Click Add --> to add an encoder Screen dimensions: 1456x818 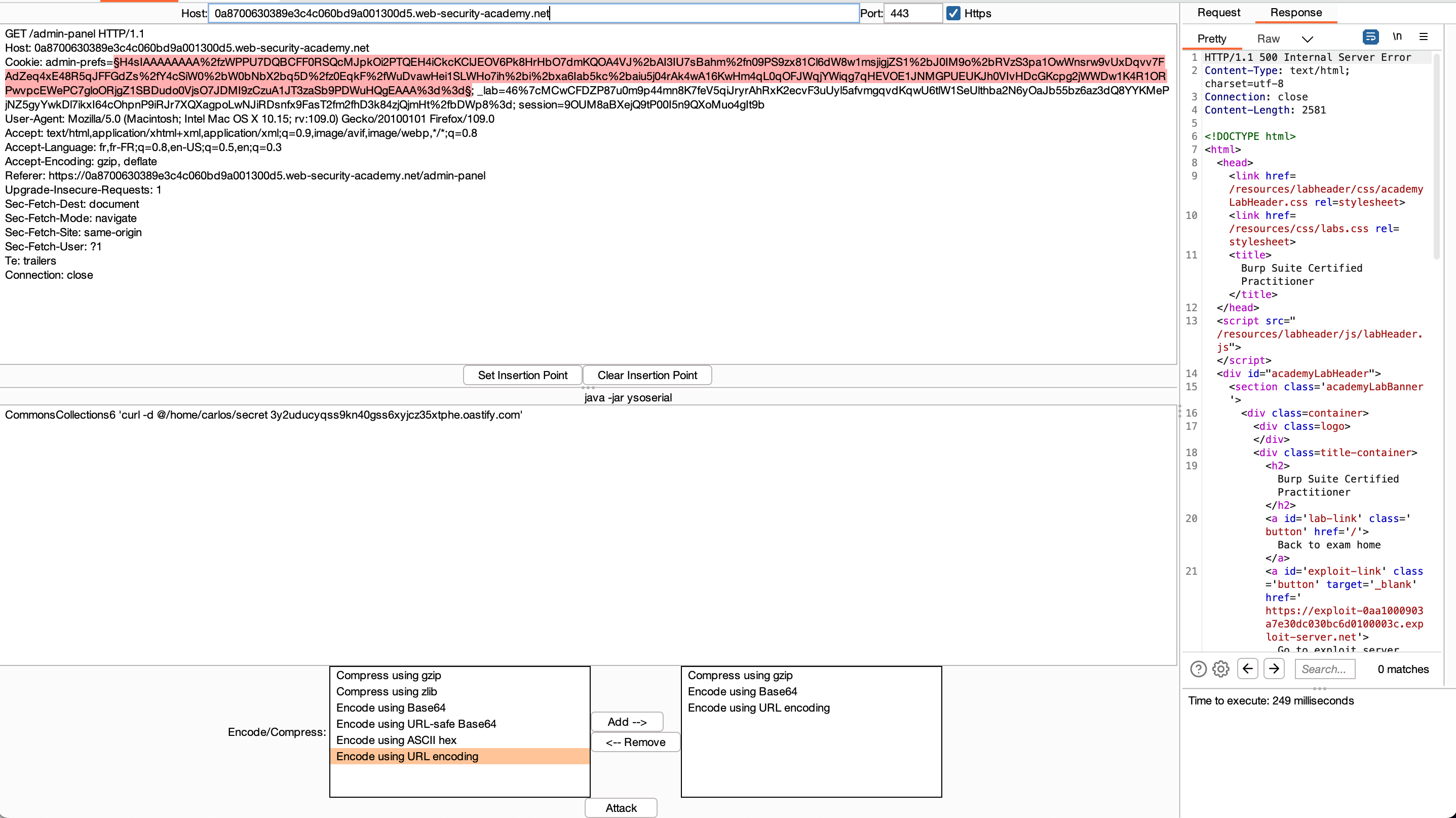coord(627,721)
